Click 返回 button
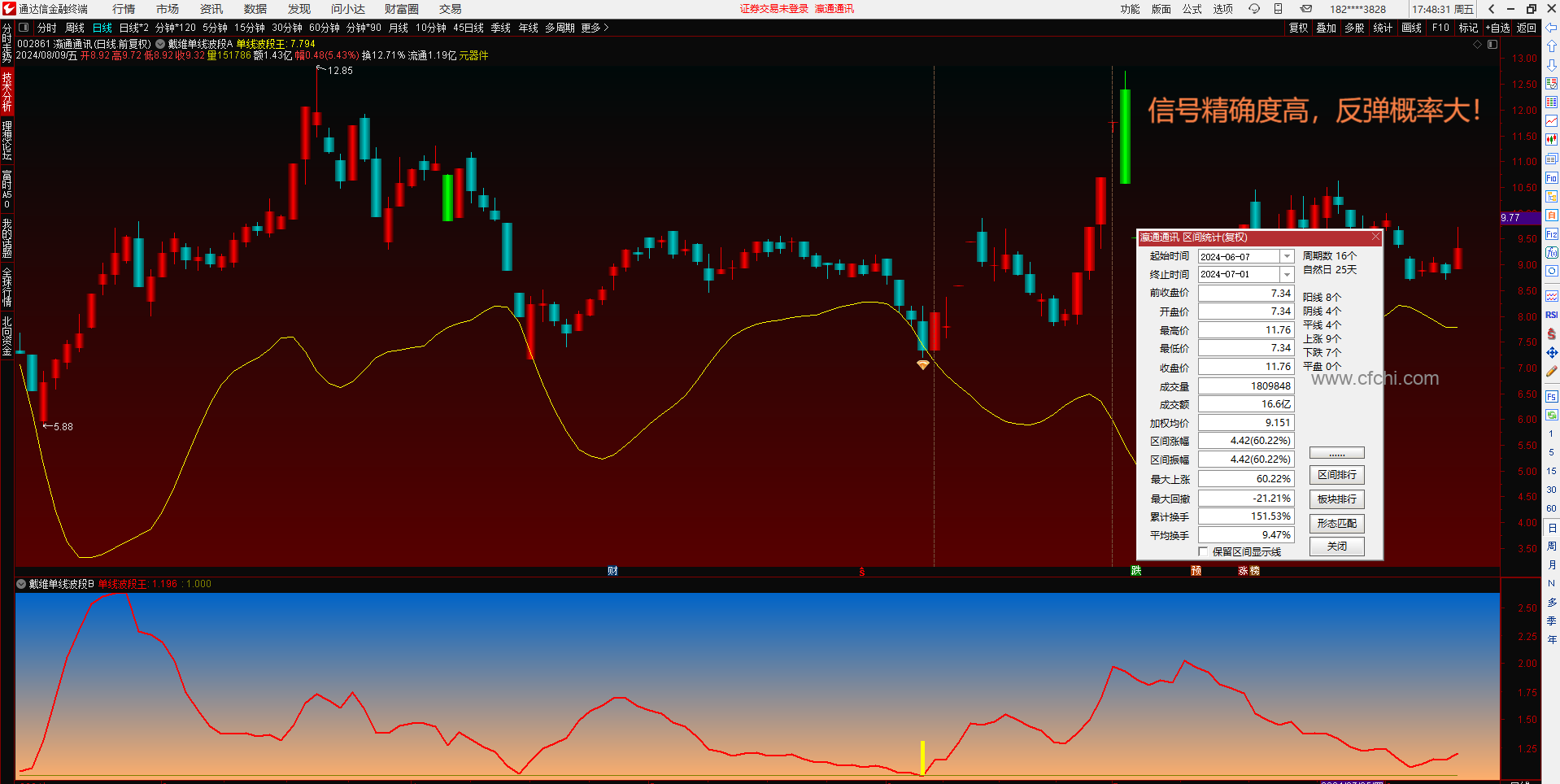 click(1527, 28)
